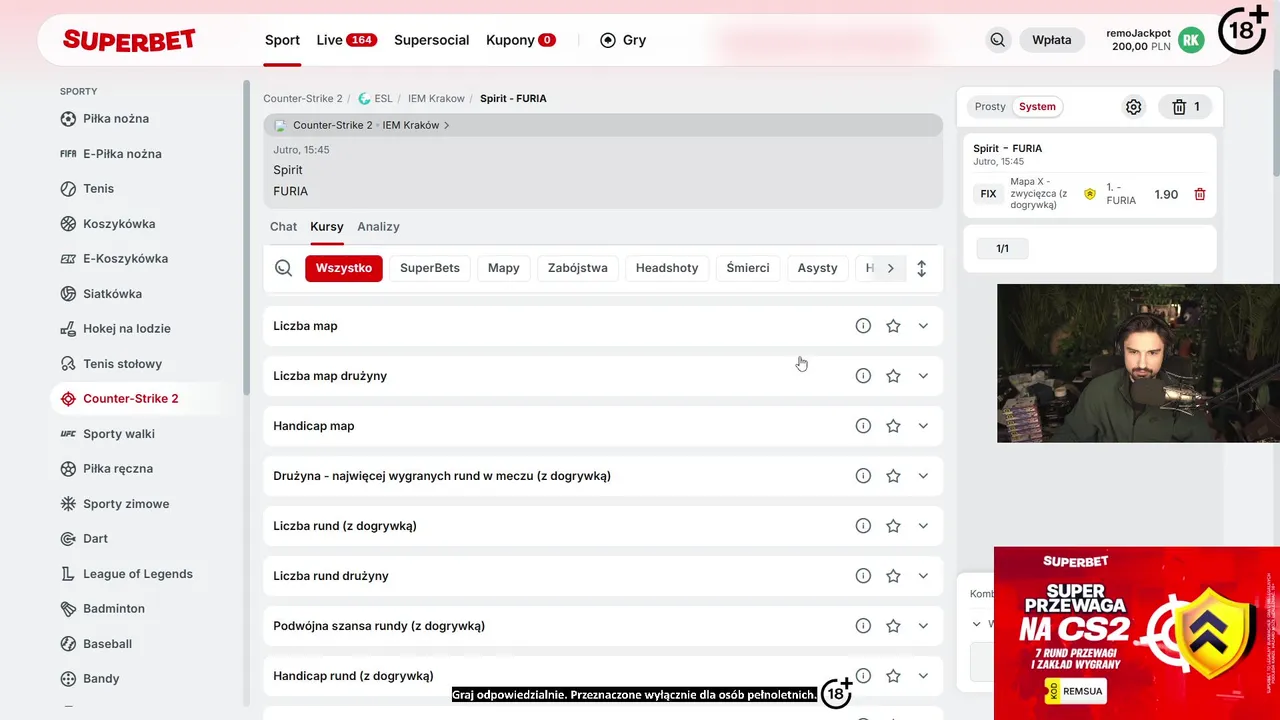Open the Sport tab in the top navigation
The height and width of the screenshot is (720, 1280).
282,40
